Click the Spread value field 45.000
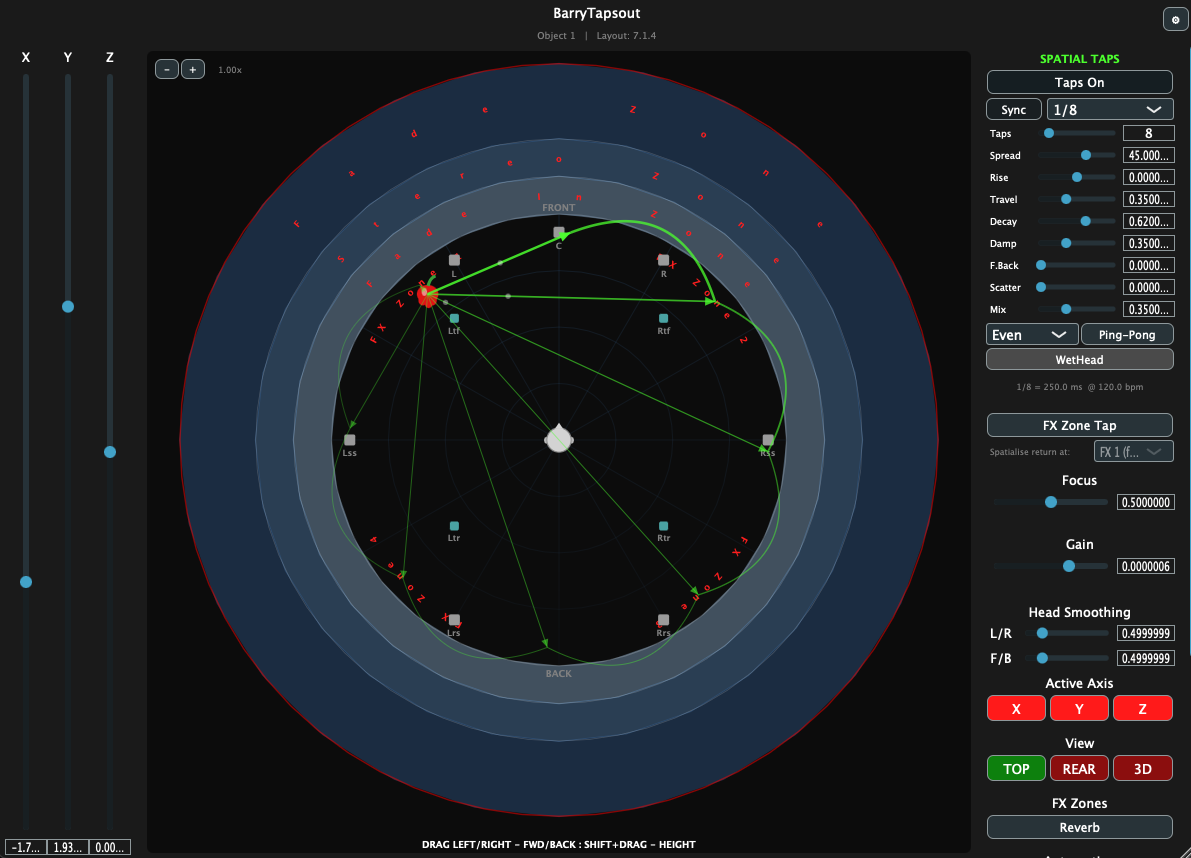The height and width of the screenshot is (858, 1191). point(1148,155)
